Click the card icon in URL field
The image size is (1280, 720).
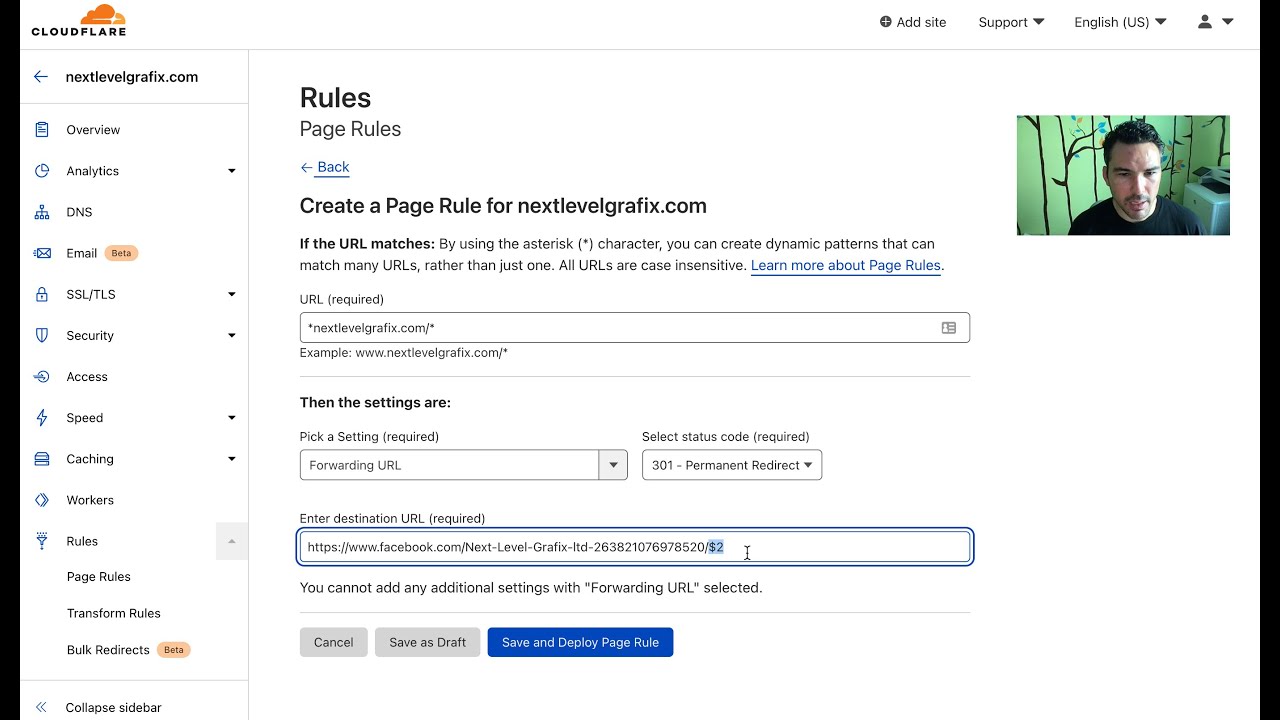point(949,328)
